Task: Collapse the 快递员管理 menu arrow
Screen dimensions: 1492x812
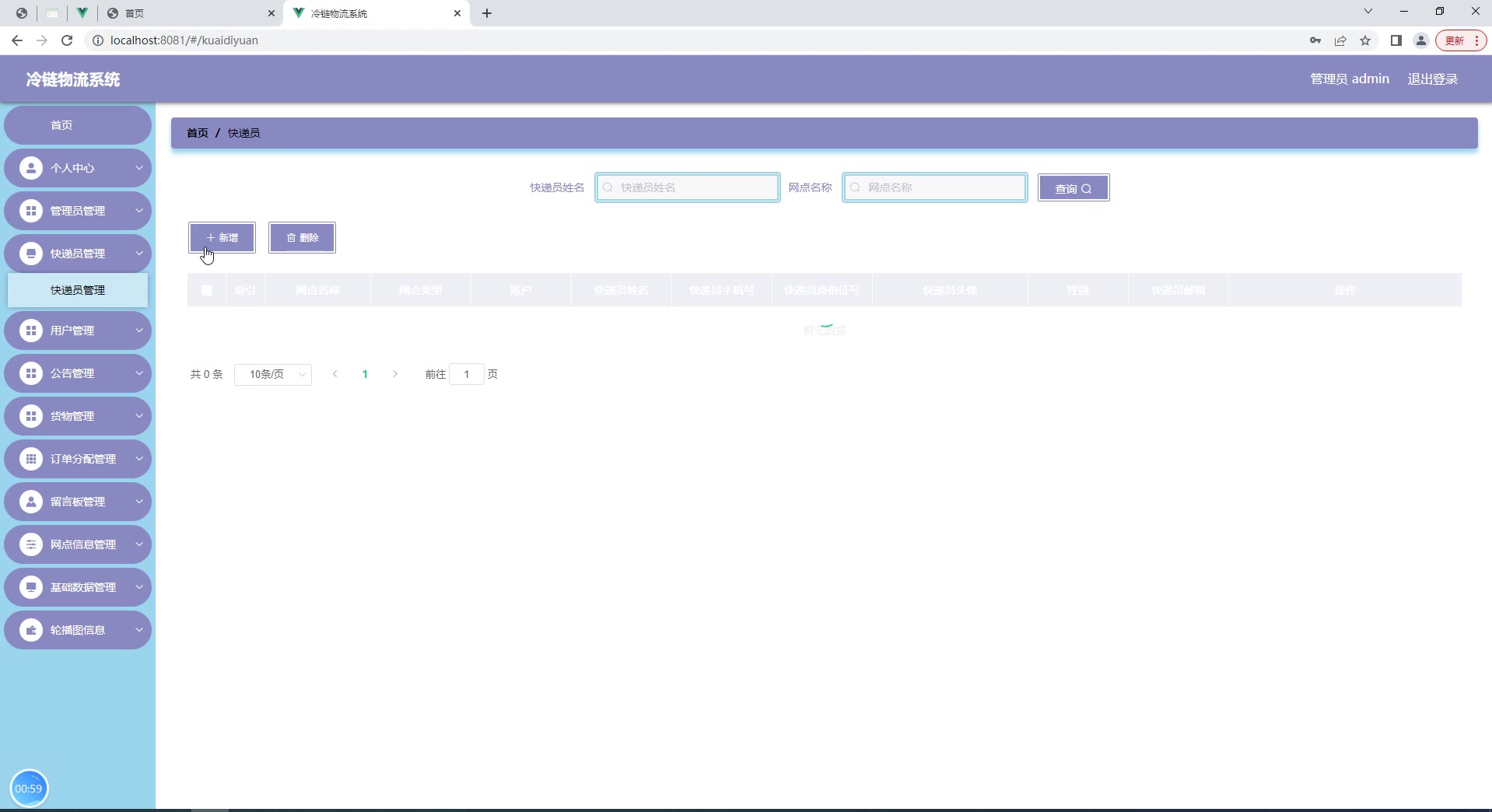Action: [139, 254]
